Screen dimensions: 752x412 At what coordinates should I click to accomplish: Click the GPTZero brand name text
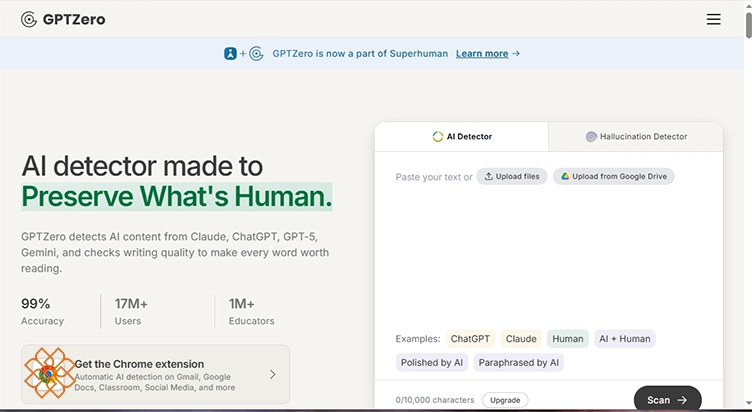point(74,19)
